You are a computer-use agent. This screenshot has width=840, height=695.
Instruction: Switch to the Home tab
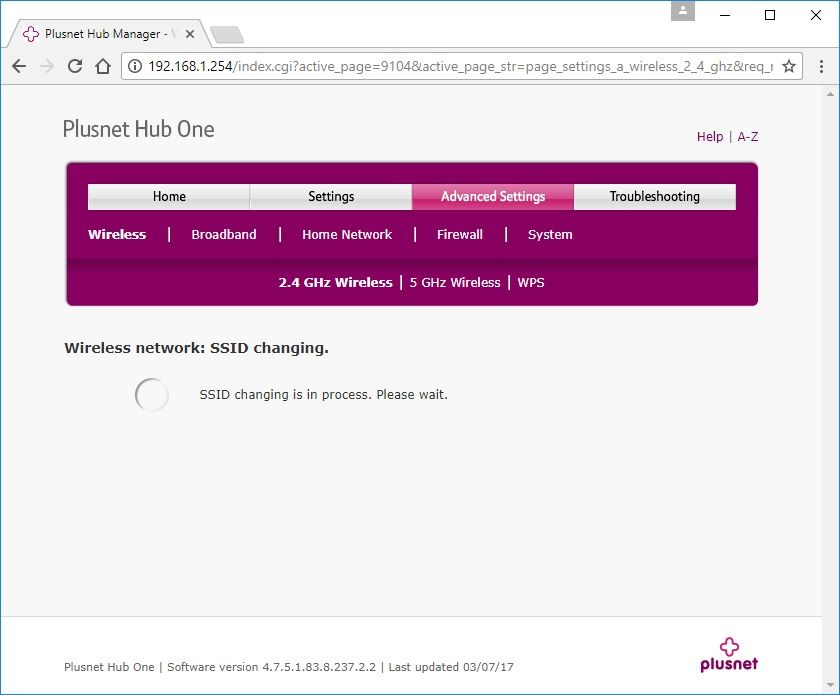pos(169,196)
